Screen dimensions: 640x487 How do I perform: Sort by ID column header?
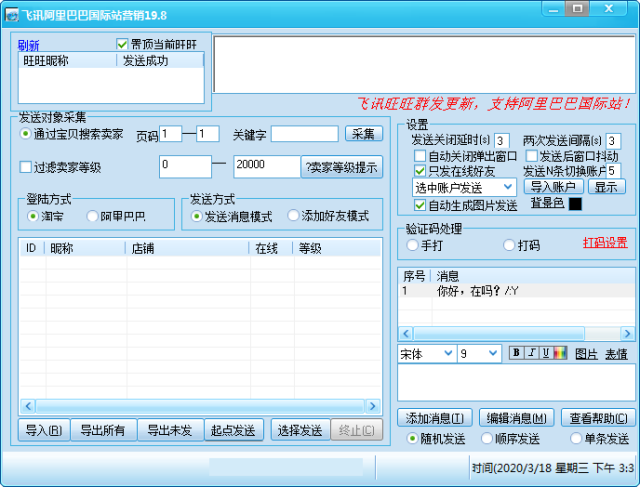pos(32,248)
